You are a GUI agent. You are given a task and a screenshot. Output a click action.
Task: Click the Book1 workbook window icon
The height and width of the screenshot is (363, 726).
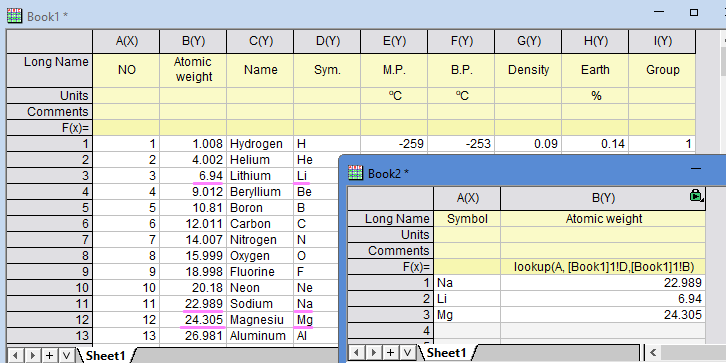pos(14,16)
